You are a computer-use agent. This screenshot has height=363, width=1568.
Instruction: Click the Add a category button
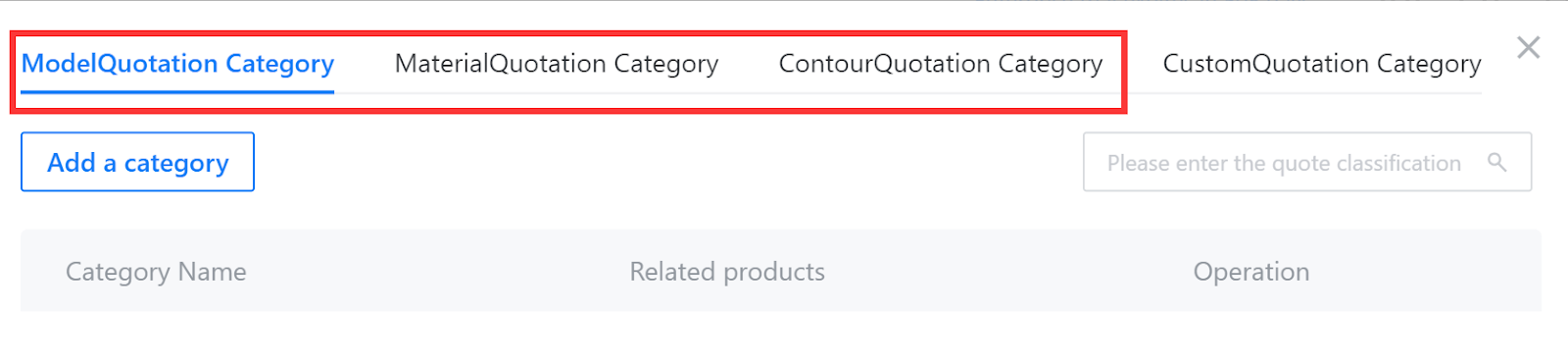(137, 162)
